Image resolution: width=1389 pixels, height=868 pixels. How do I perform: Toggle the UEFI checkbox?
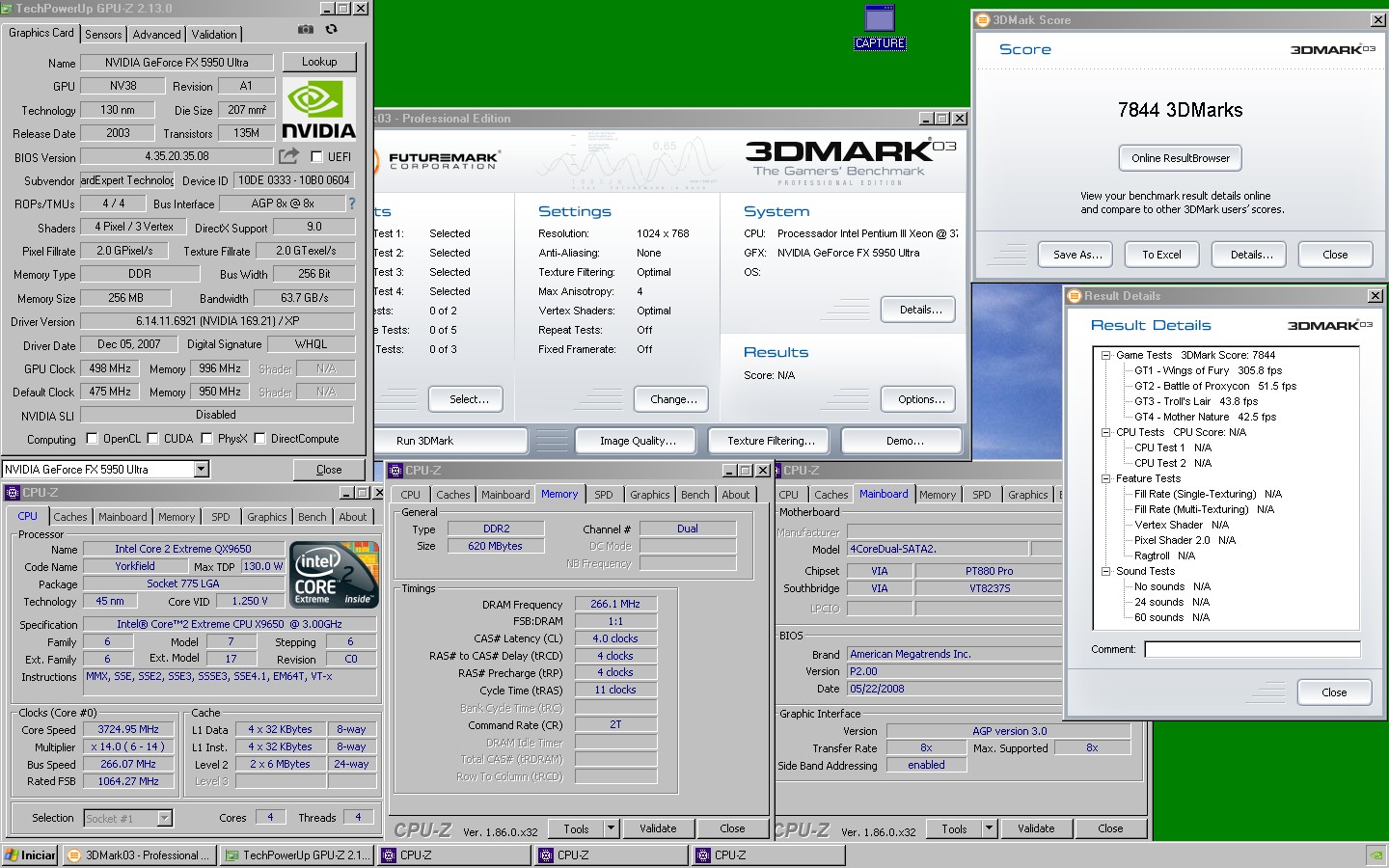[x=316, y=156]
